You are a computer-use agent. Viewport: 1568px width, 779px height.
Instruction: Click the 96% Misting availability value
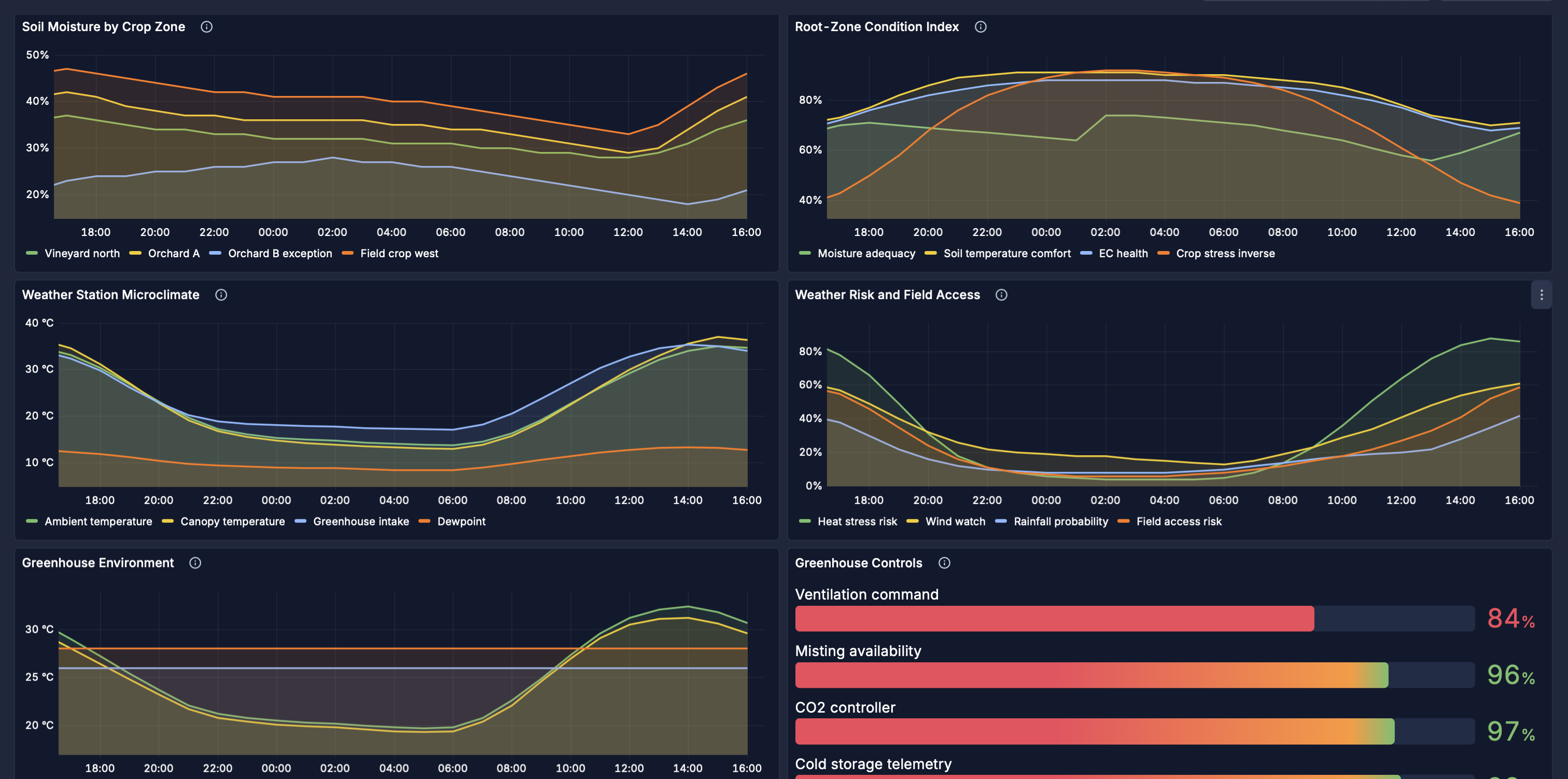click(x=1511, y=675)
